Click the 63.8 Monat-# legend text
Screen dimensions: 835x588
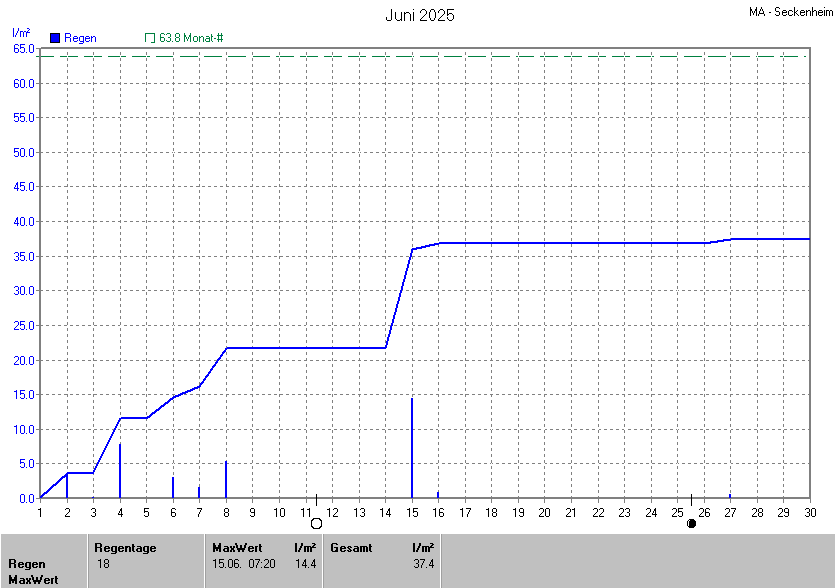[191, 38]
